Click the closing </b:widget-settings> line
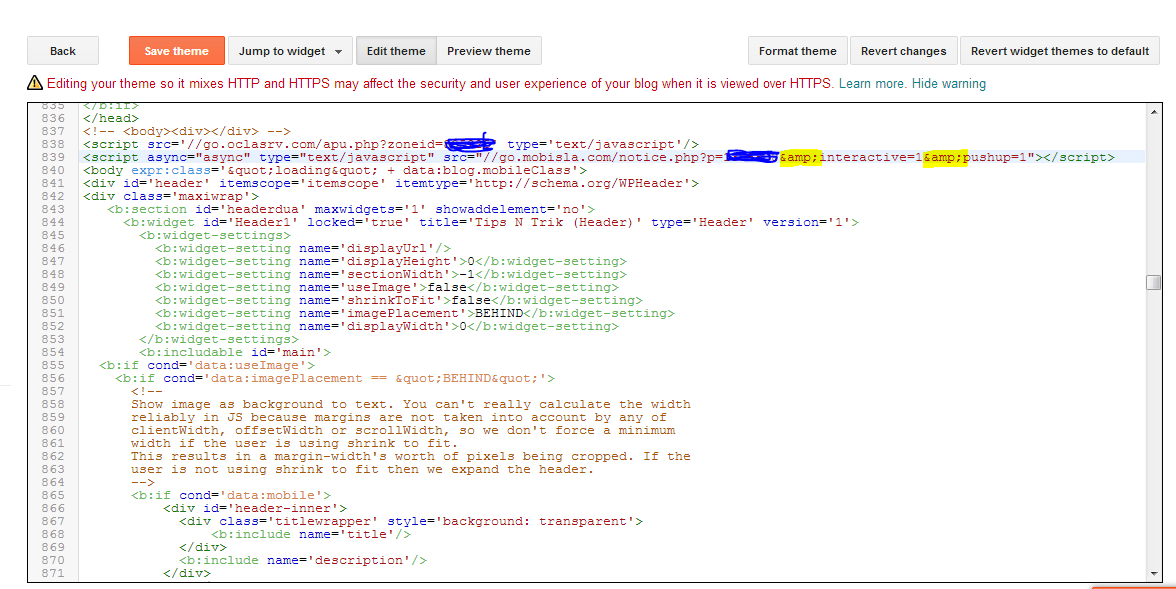1176x589 pixels. point(219,339)
